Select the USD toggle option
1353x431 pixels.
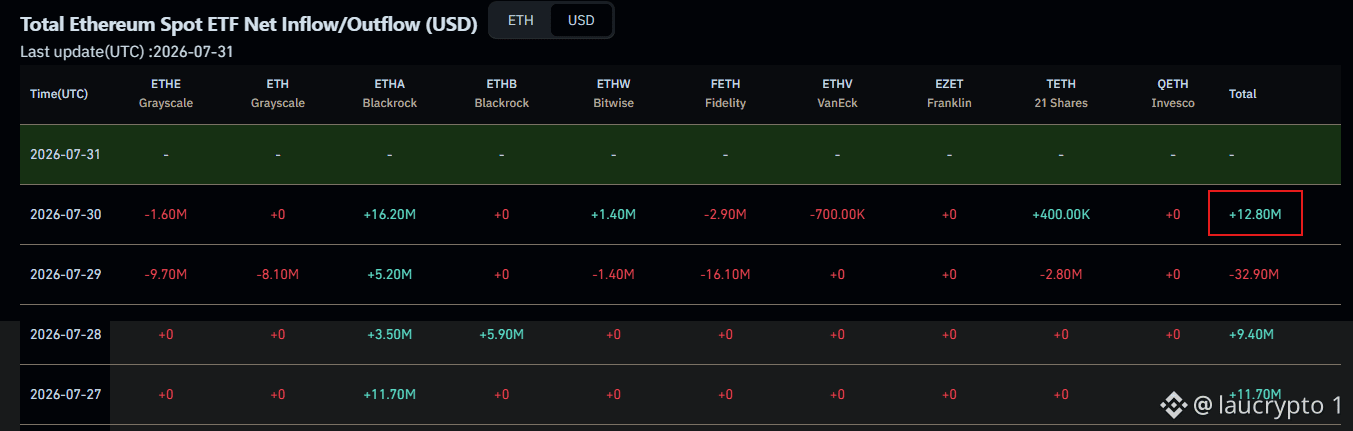[x=580, y=20]
